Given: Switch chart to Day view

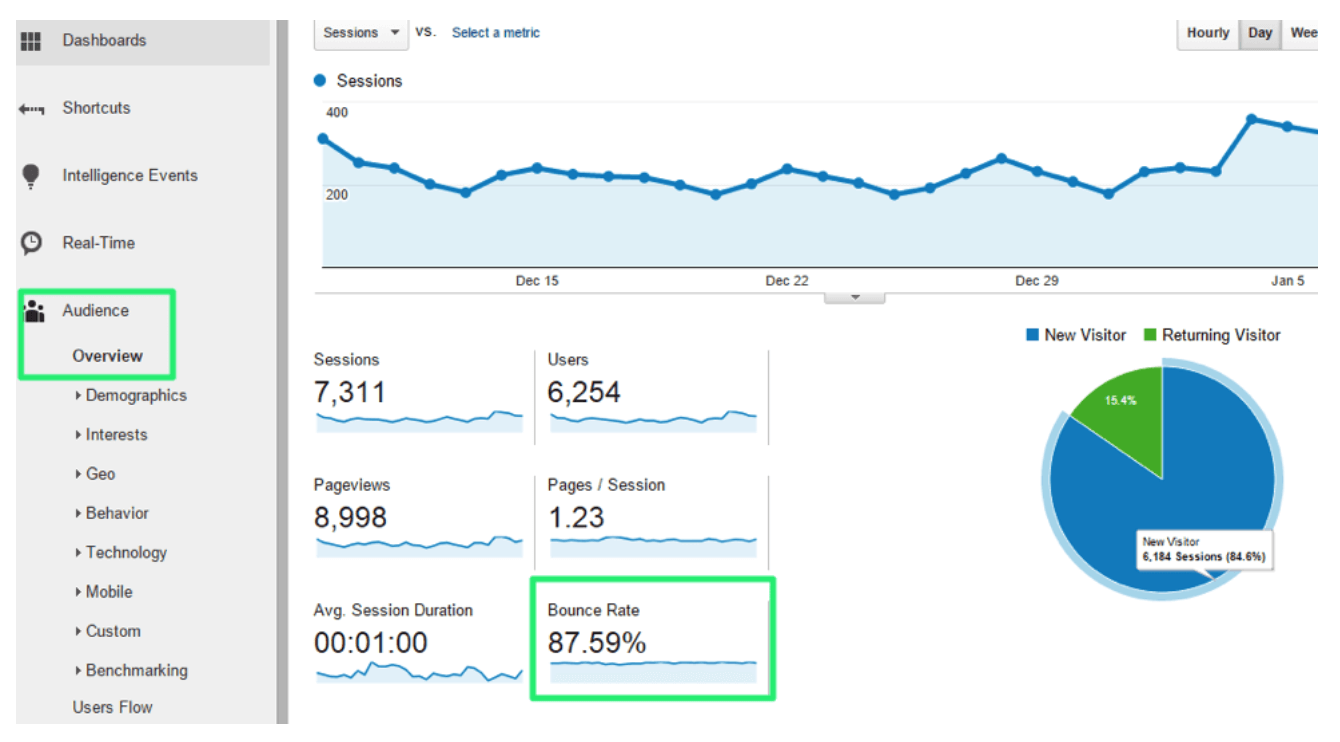Looking at the screenshot, I should click(x=1260, y=33).
